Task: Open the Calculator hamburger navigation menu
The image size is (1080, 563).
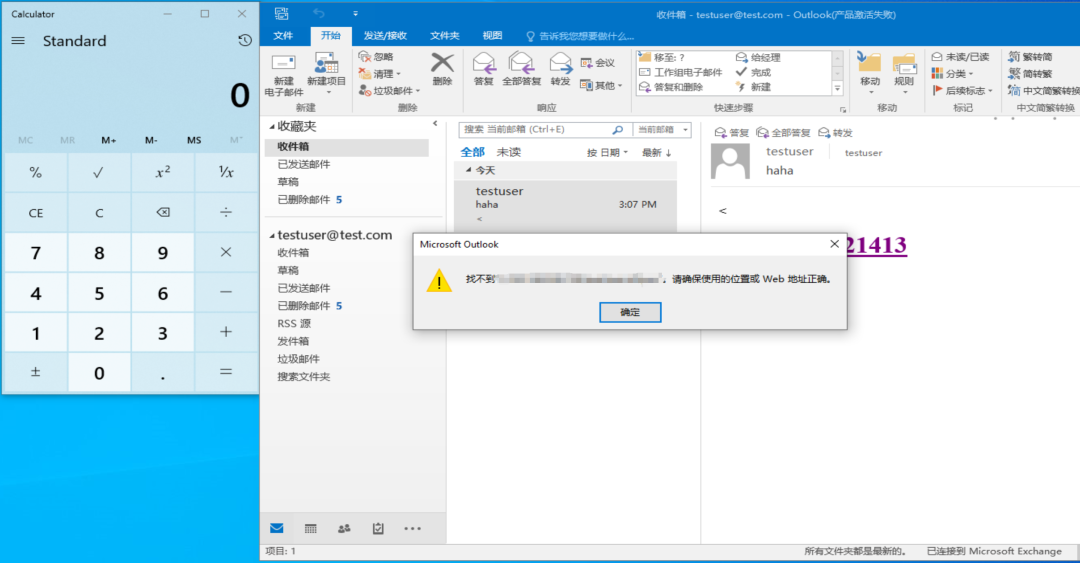Action: (18, 41)
